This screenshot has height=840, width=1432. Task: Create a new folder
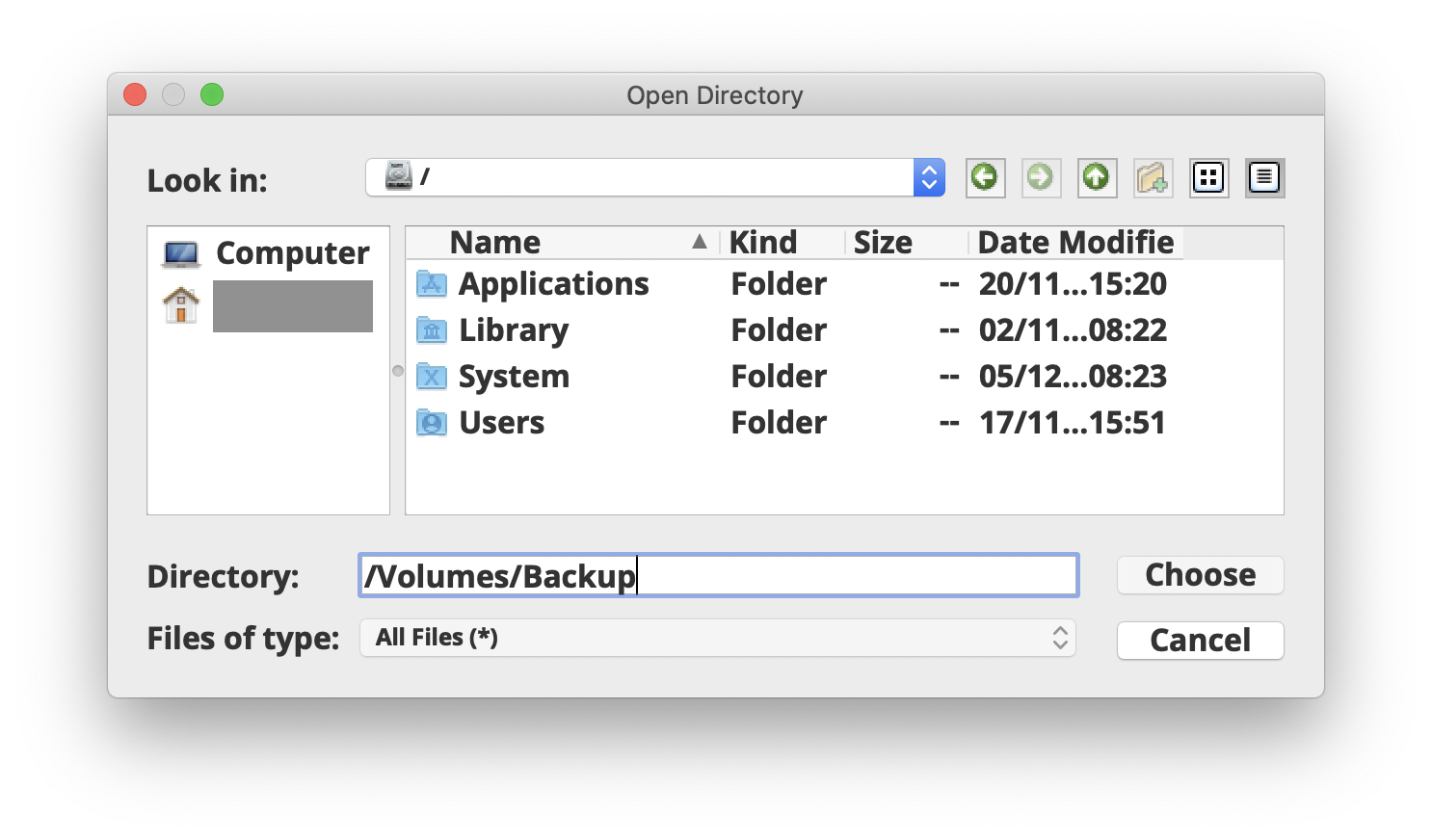(x=1153, y=177)
